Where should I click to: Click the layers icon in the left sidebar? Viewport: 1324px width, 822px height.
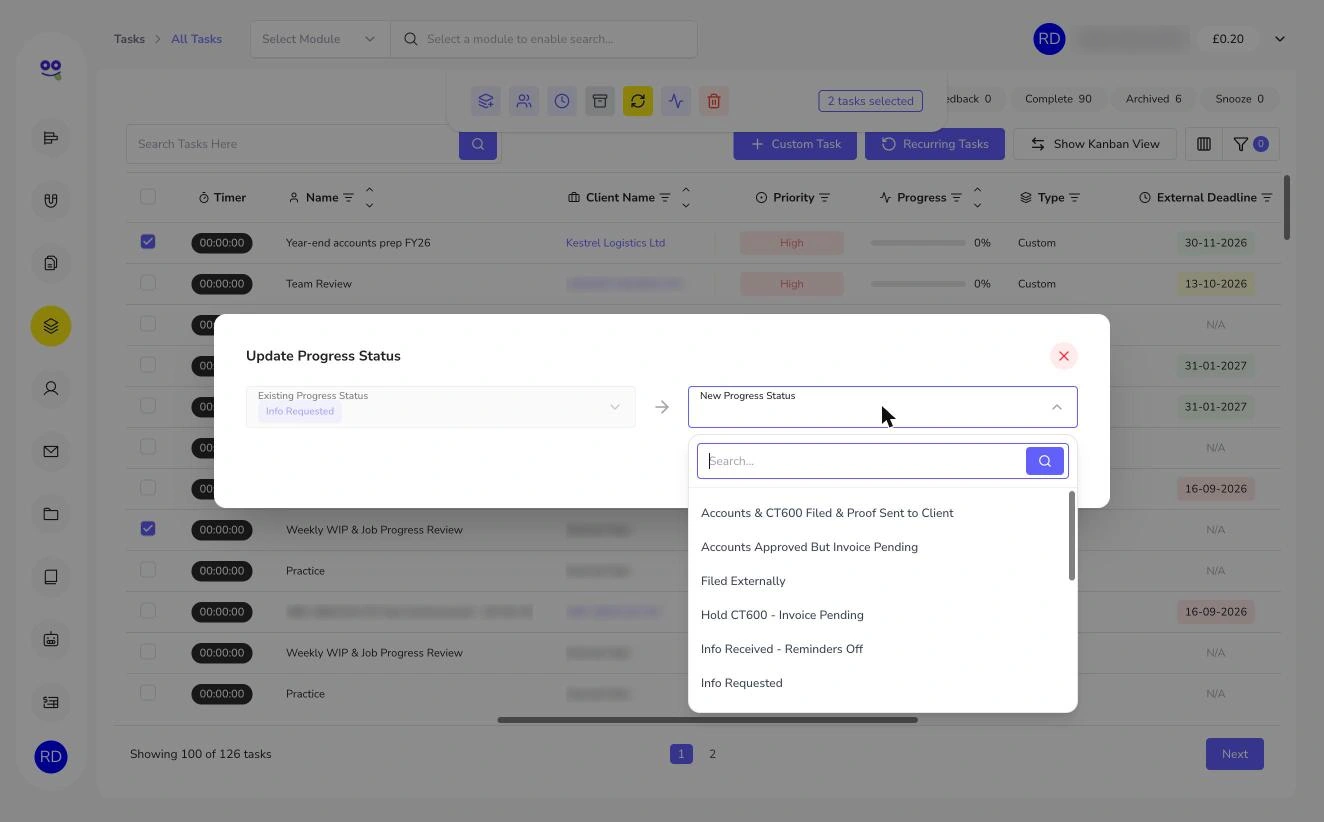coord(51,326)
